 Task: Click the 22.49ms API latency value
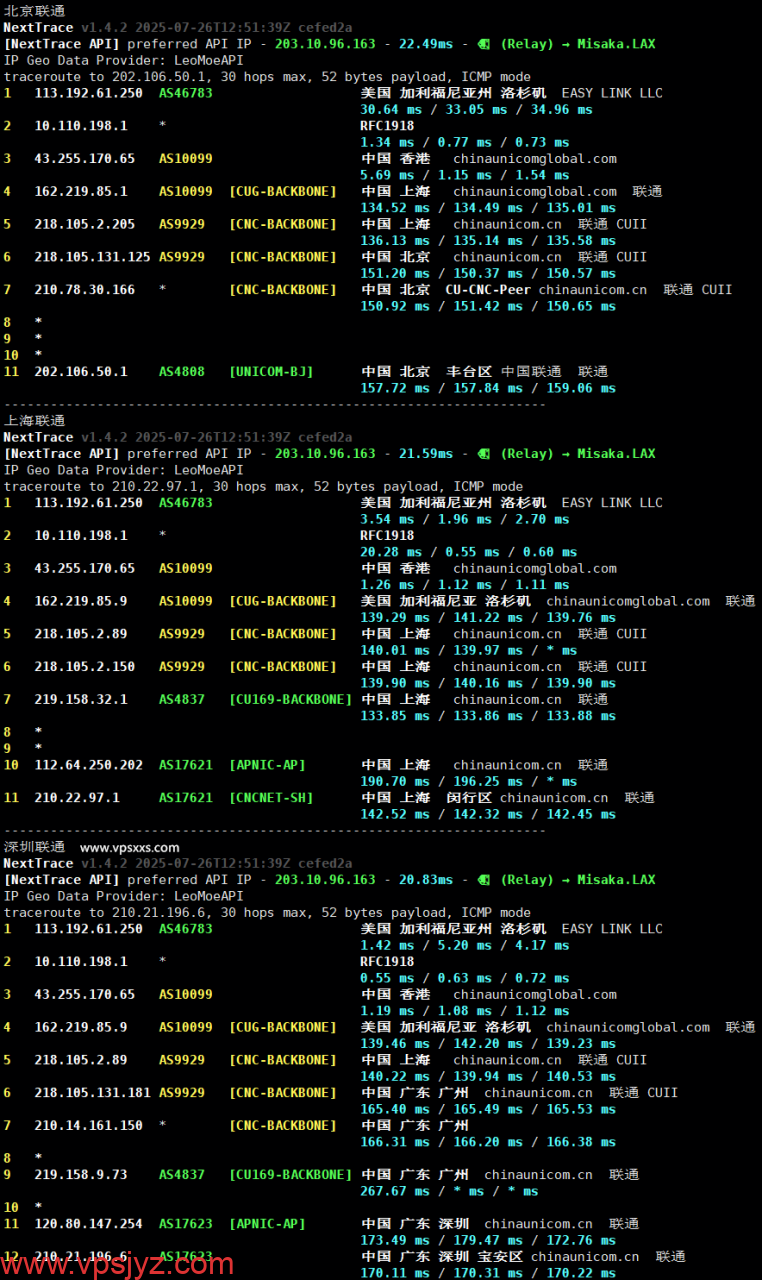(426, 44)
